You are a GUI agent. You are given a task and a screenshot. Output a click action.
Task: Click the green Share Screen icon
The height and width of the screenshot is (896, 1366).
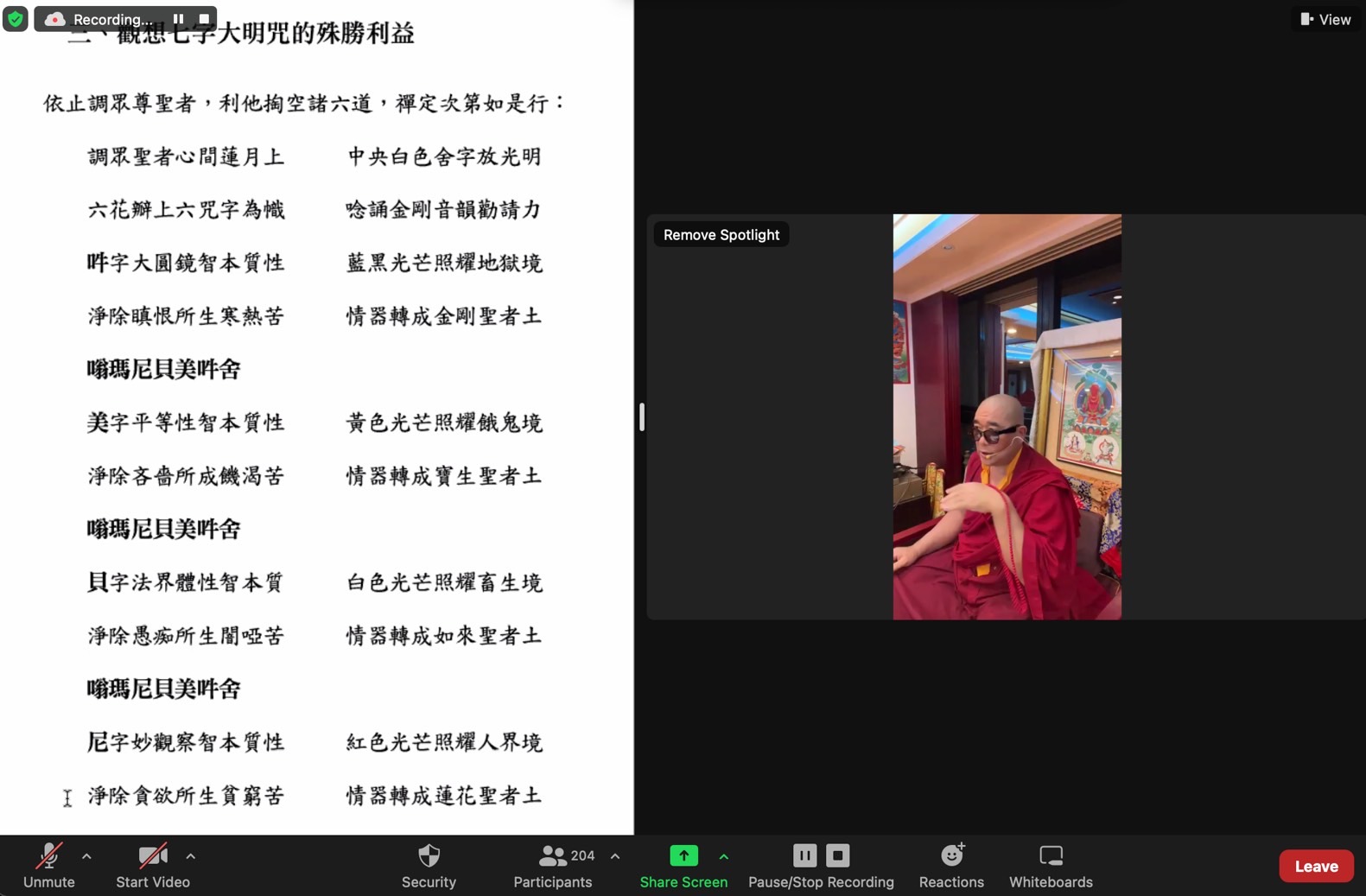[x=683, y=855]
